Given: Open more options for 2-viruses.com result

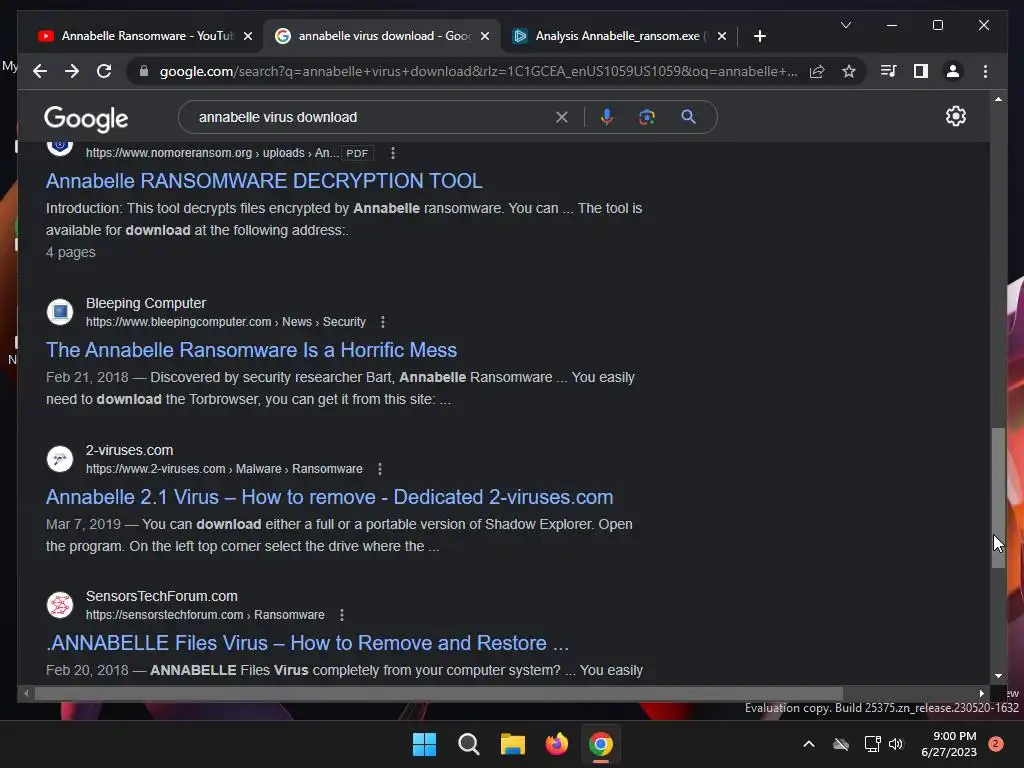Looking at the screenshot, I should (379, 469).
